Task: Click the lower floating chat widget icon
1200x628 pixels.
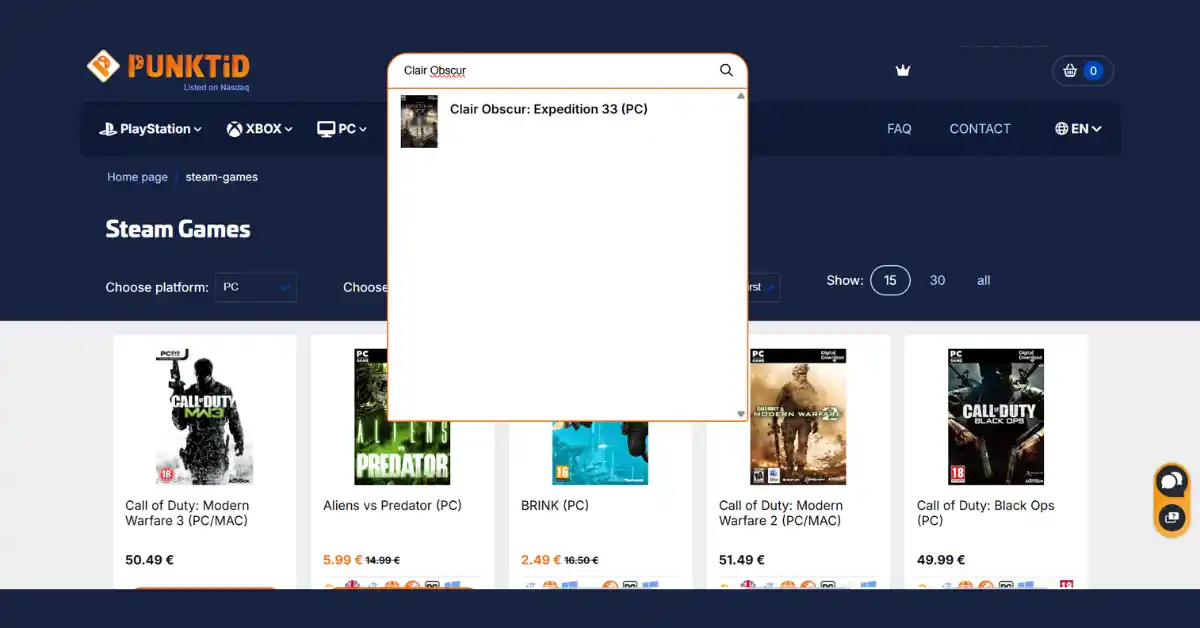Action: pos(1170,518)
